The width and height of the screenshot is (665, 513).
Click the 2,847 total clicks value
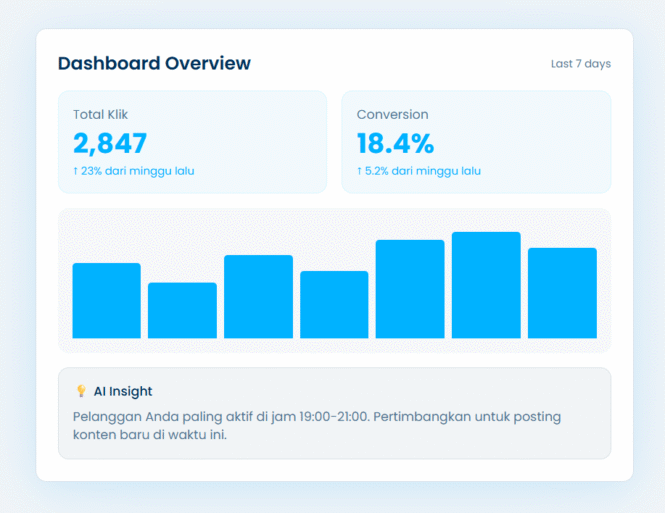pyautogui.click(x=110, y=143)
